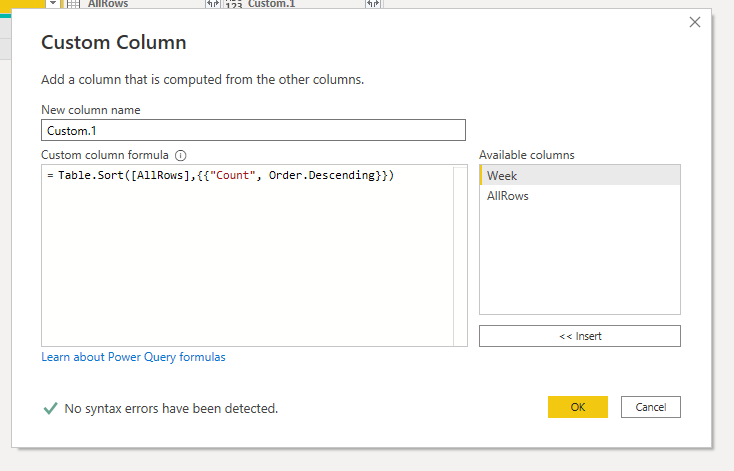734x471 pixels.
Task: Select Week in Available columns
Action: pyautogui.click(x=580, y=176)
